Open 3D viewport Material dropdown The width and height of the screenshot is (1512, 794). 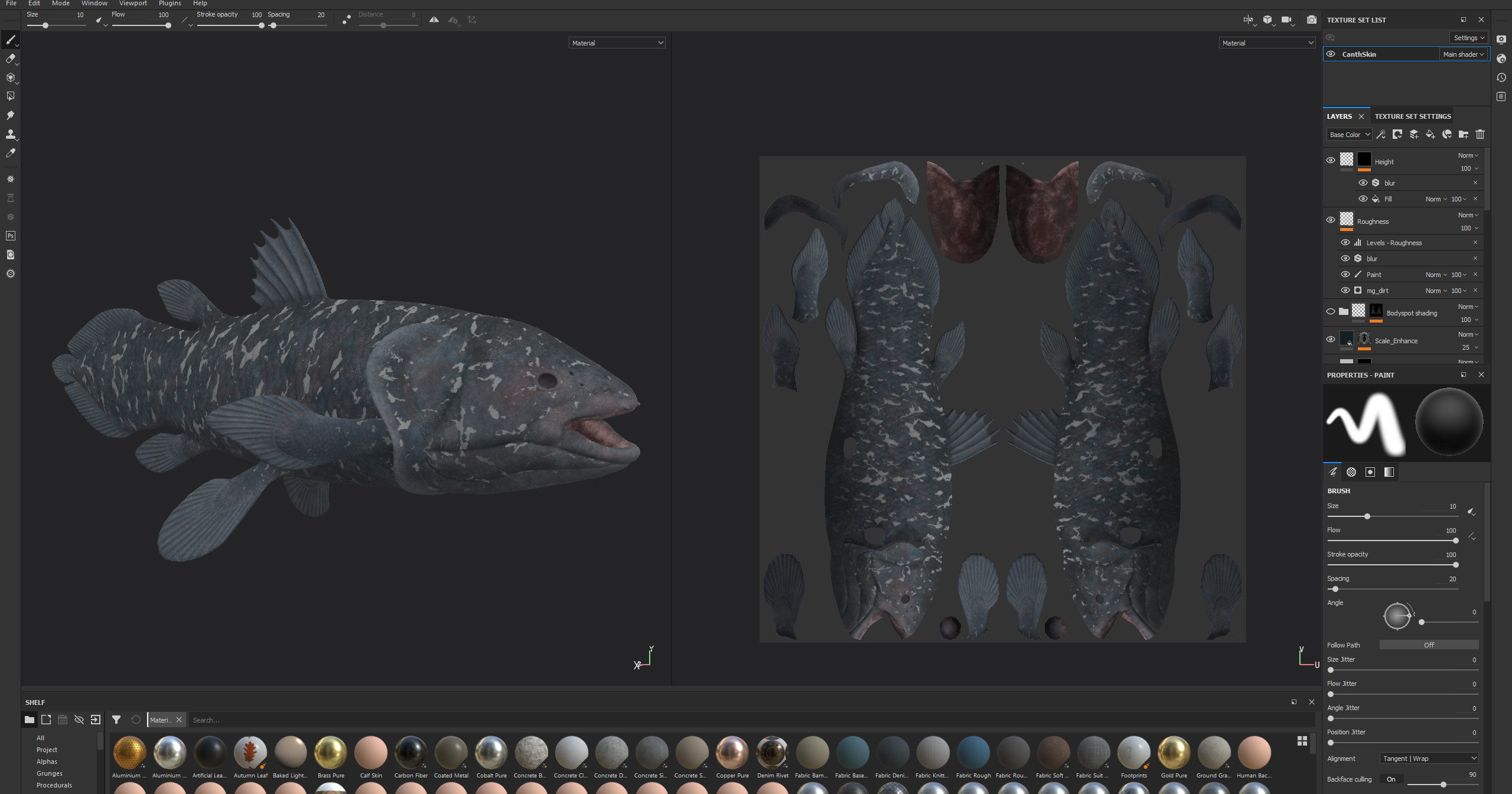coord(617,43)
